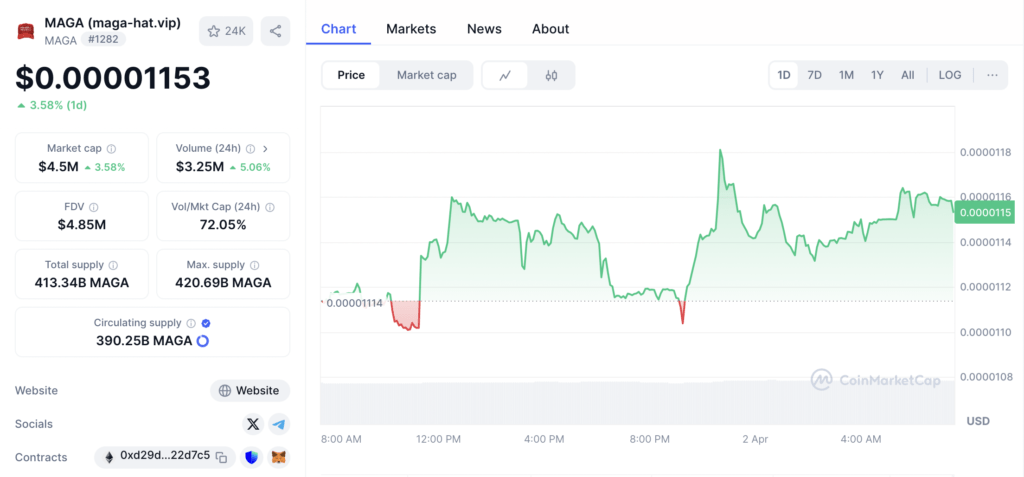The height and width of the screenshot is (477, 1024).
Task: Click the verified circulating supply badge
Action: pyautogui.click(x=206, y=323)
